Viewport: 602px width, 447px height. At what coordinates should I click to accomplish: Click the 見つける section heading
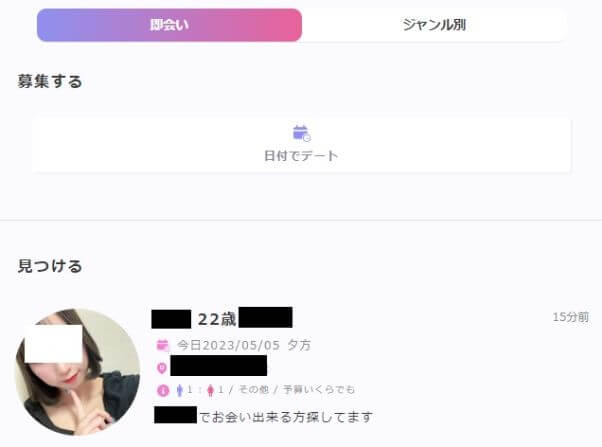pyautogui.click(x=50, y=266)
